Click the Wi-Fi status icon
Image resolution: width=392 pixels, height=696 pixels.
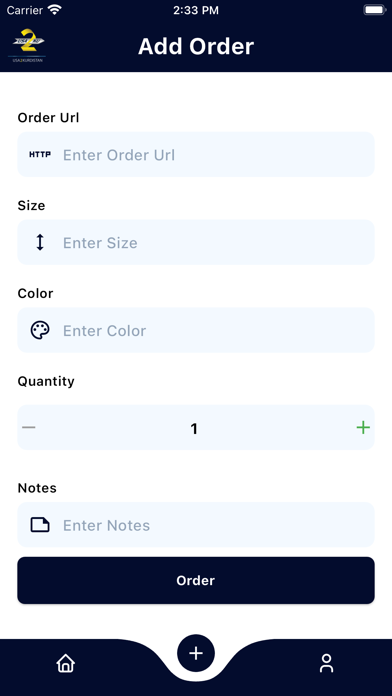[55, 10]
